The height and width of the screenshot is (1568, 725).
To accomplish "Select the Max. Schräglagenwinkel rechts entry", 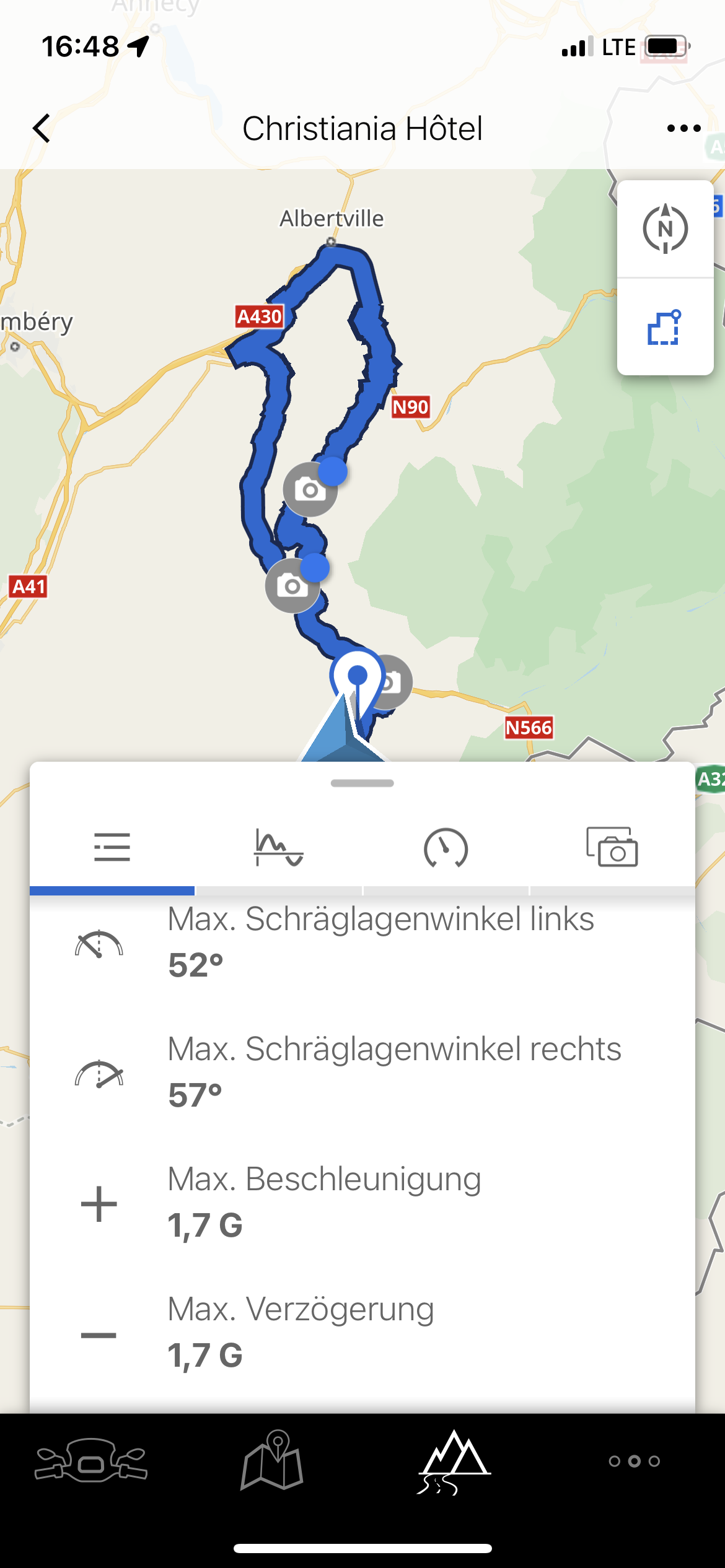I will point(362,1072).
